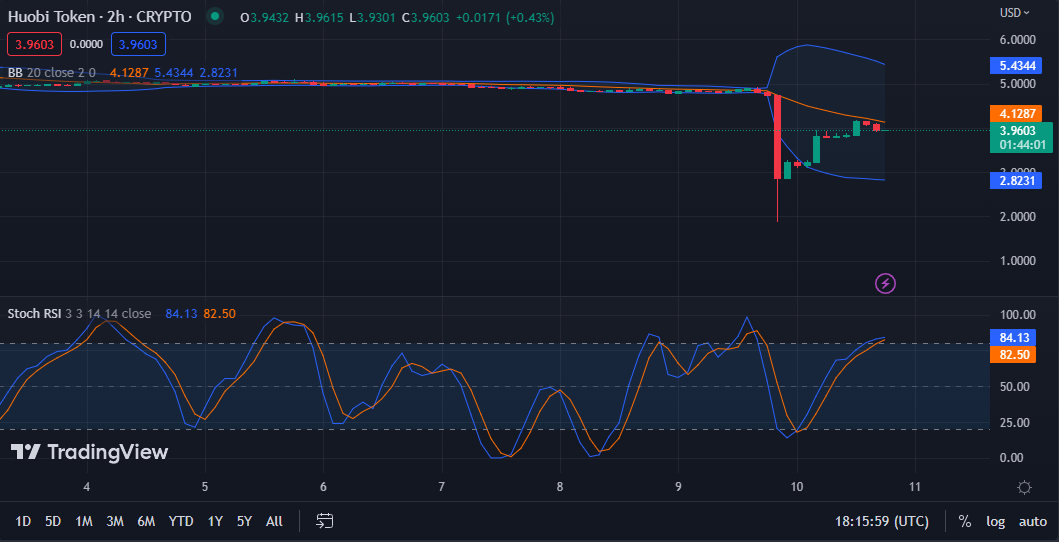Viewport: 1059px width, 542px height.
Task: Click the Stoch RSI indicator legend
Action: point(79,313)
